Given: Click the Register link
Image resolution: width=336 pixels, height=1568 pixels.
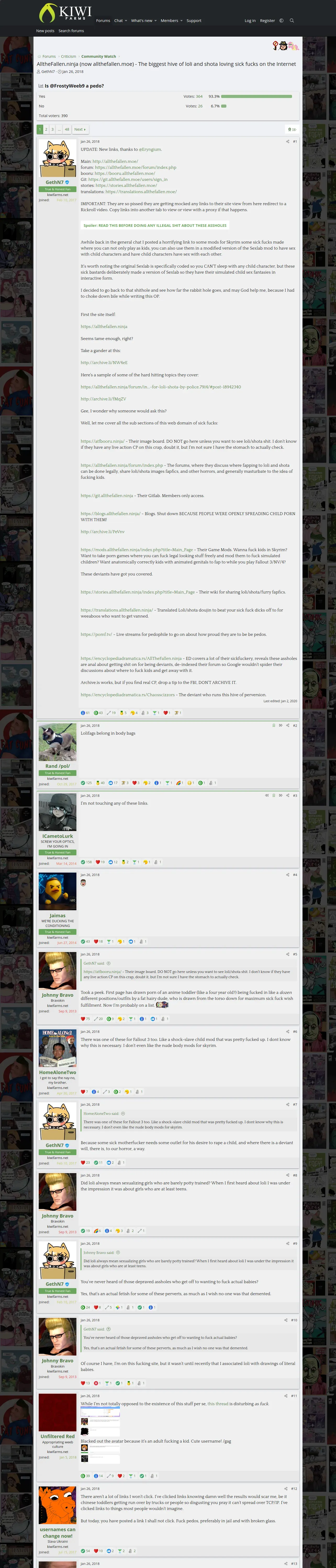Looking at the screenshot, I should coord(267,21).
